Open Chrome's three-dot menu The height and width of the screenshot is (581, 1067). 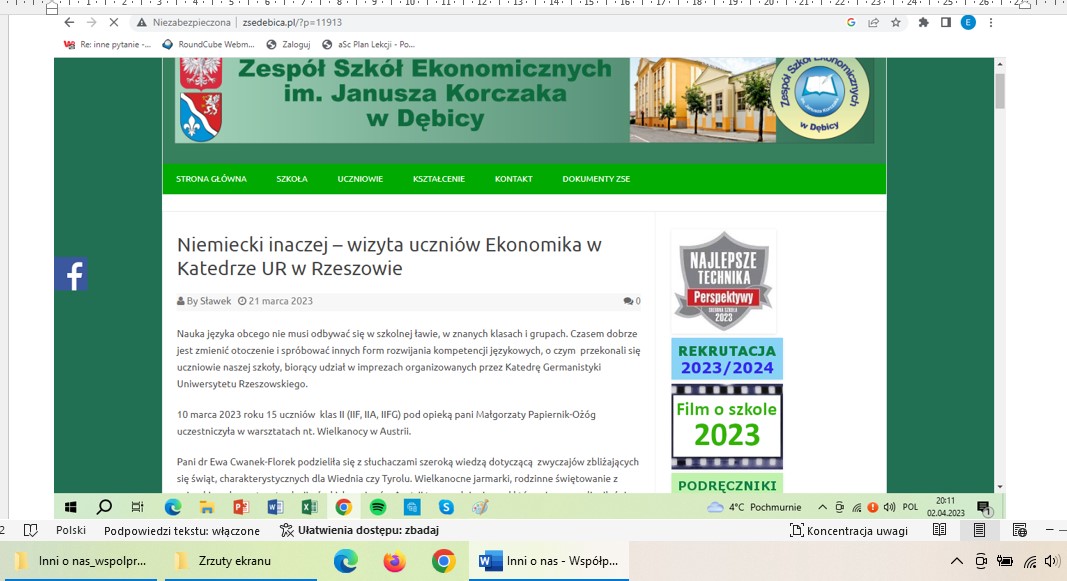coord(991,22)
